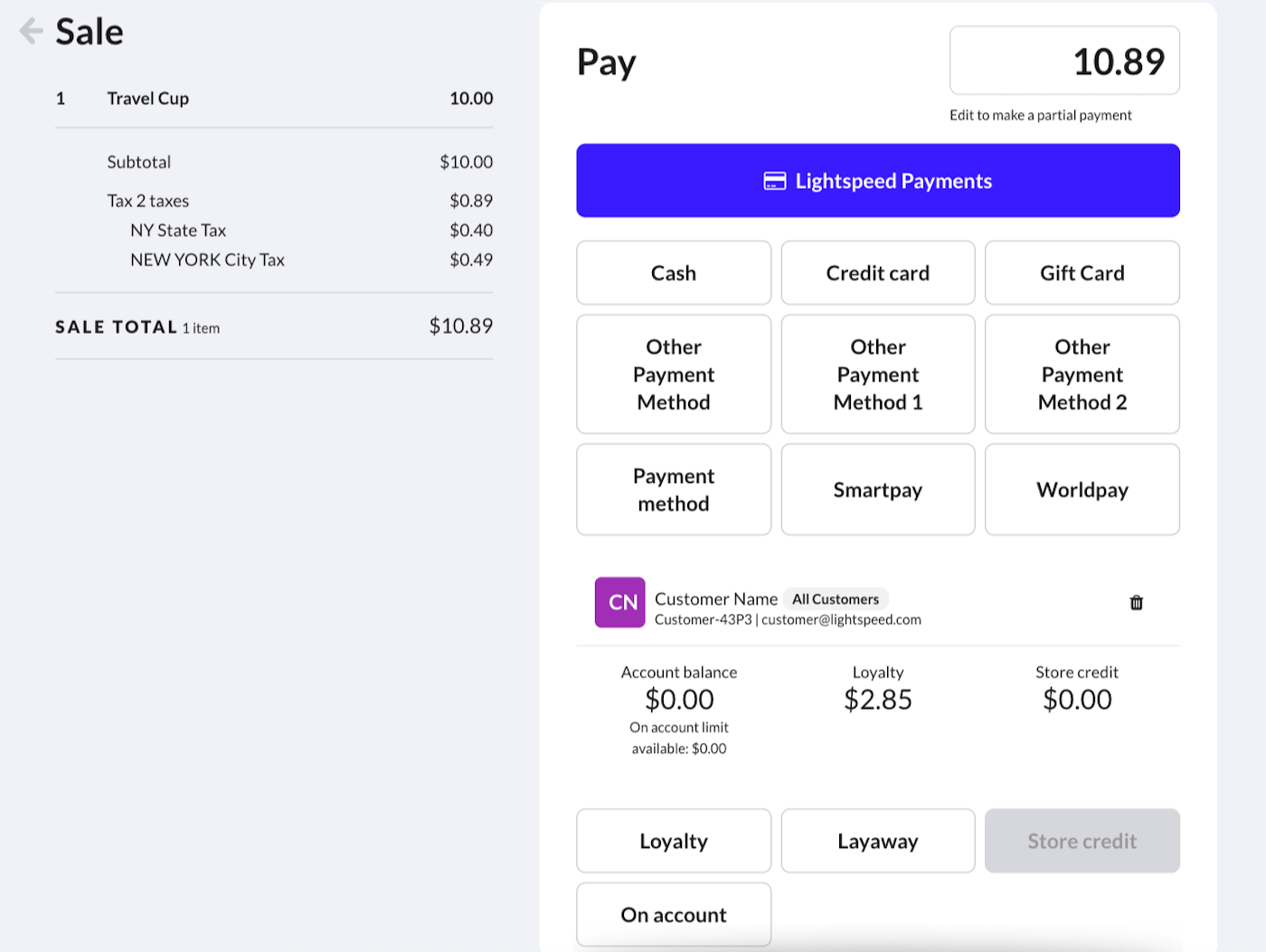Viewport: 1266px width, 952px height.
Task: Redeem Loyalty for this sale
Action: [x=673, y=841]
